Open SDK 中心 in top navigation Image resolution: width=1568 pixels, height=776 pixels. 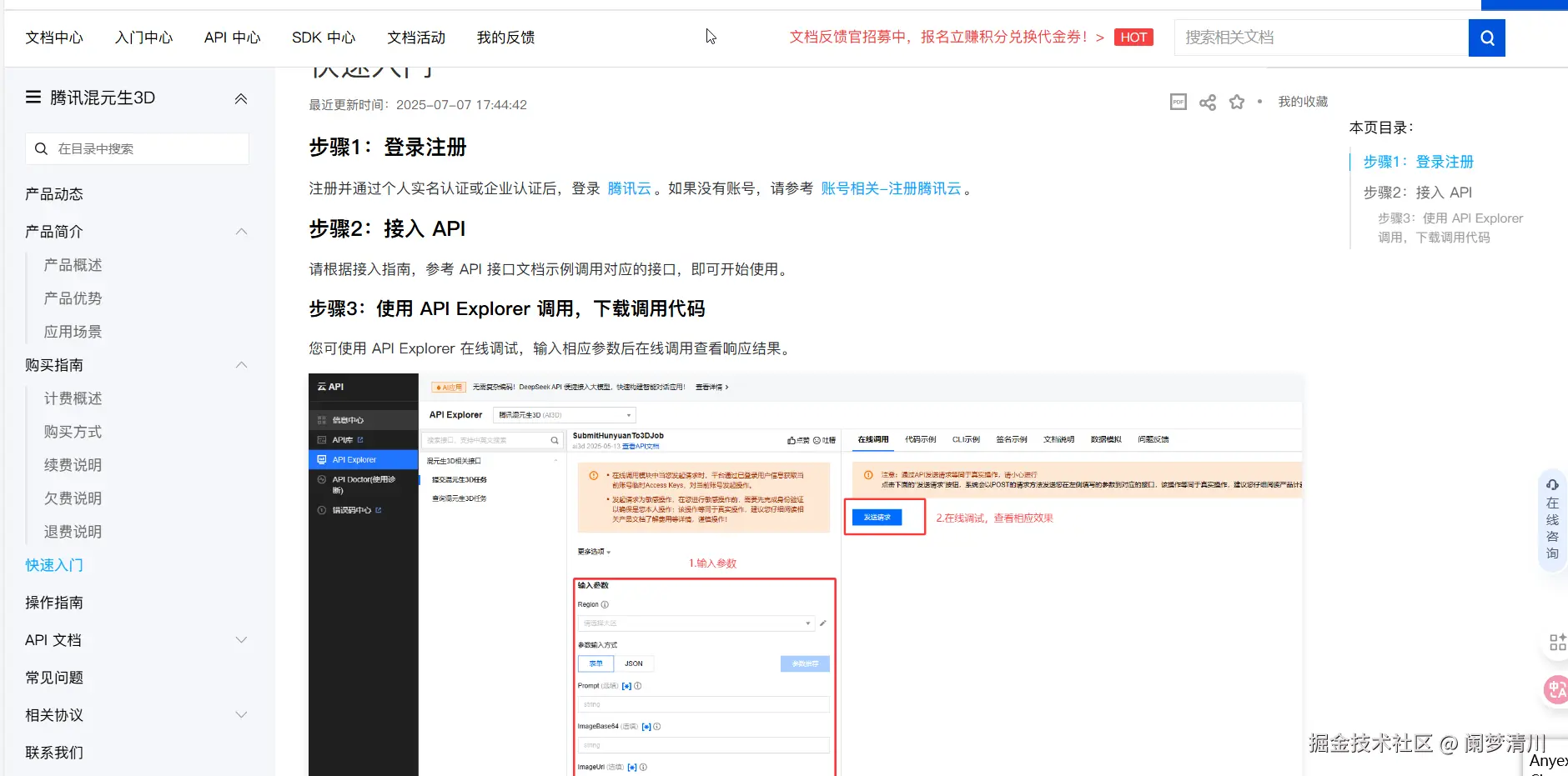pos(324,38)
